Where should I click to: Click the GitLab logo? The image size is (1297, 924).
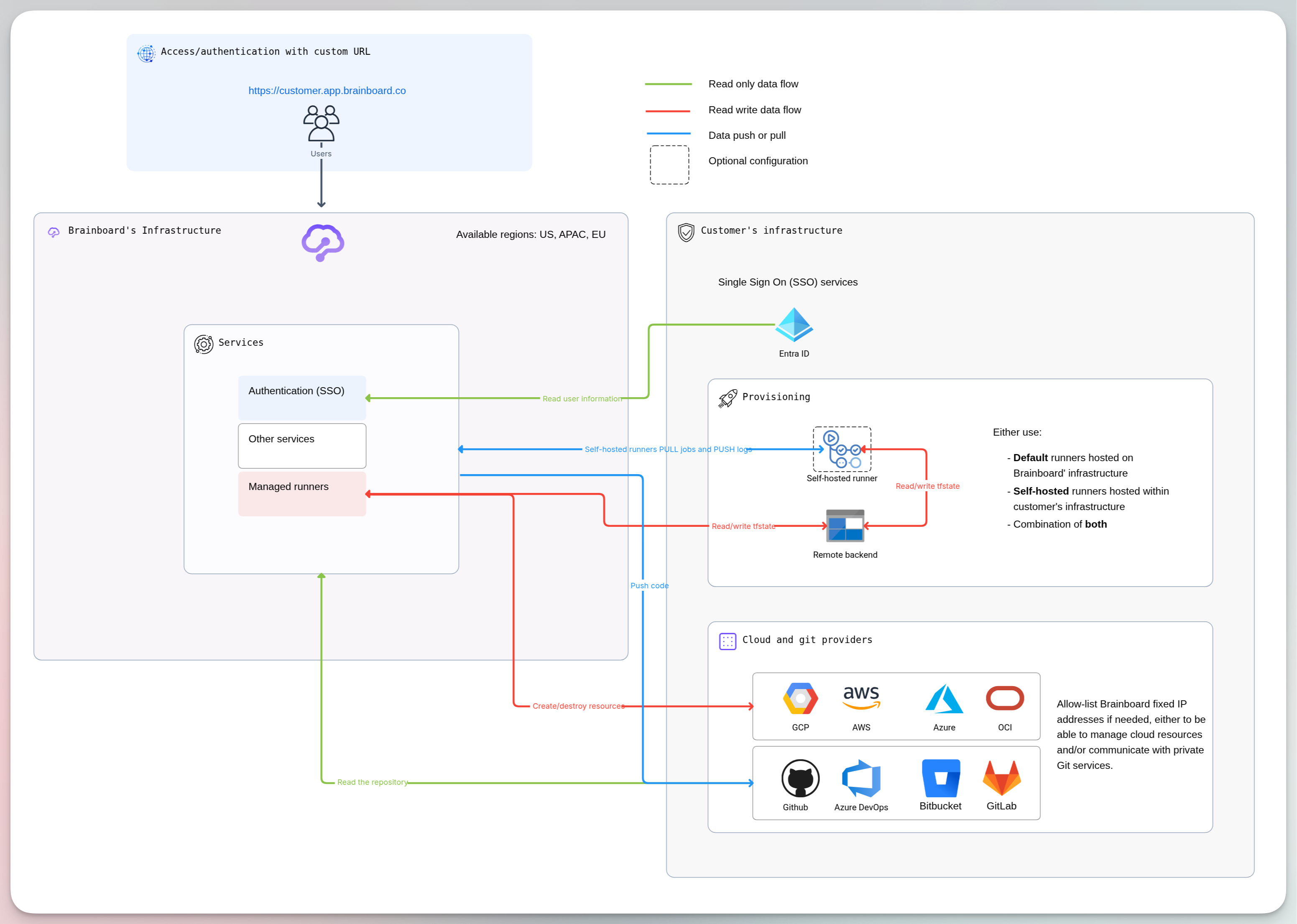tap(1001, 778)
